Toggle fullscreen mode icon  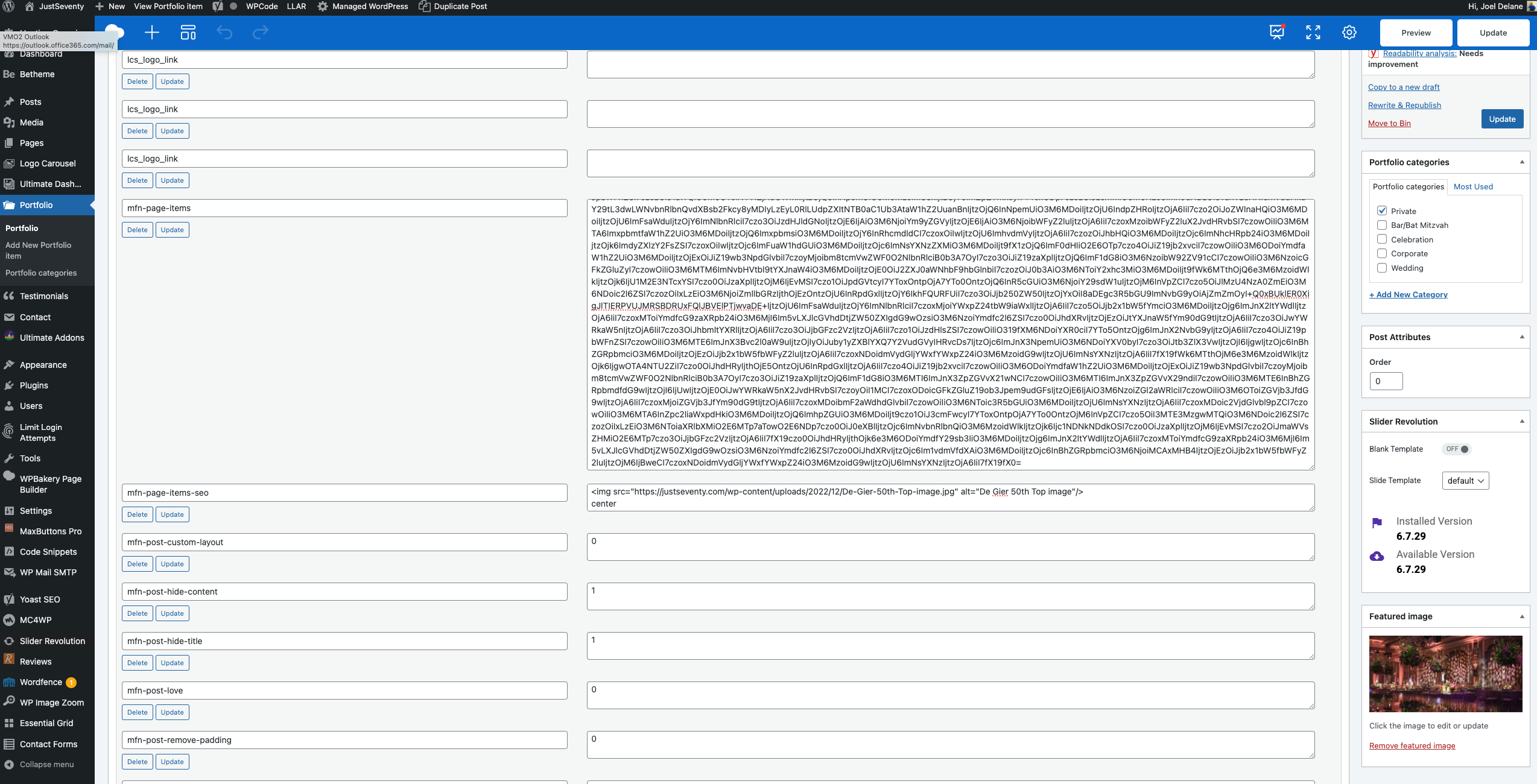point(1313,33)
